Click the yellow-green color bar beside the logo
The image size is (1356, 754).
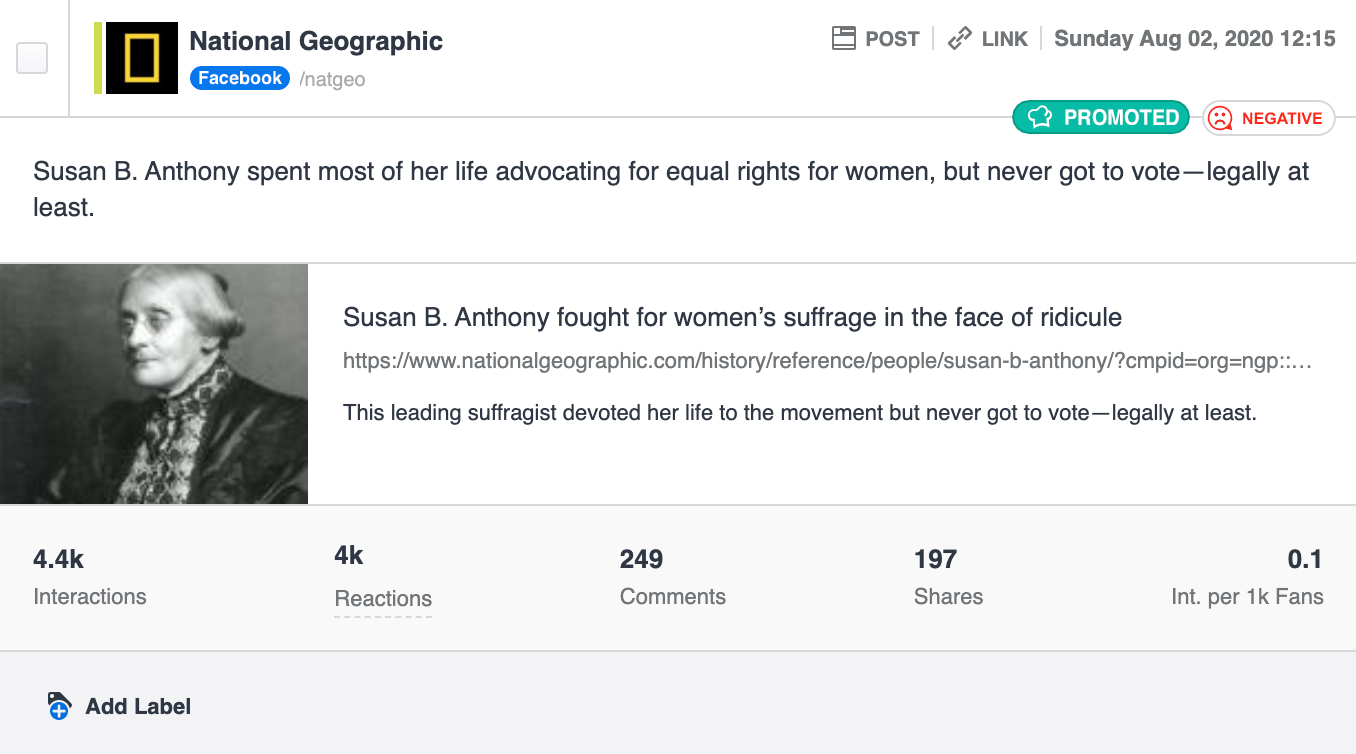pyautogui.click(x=98, y=58)
